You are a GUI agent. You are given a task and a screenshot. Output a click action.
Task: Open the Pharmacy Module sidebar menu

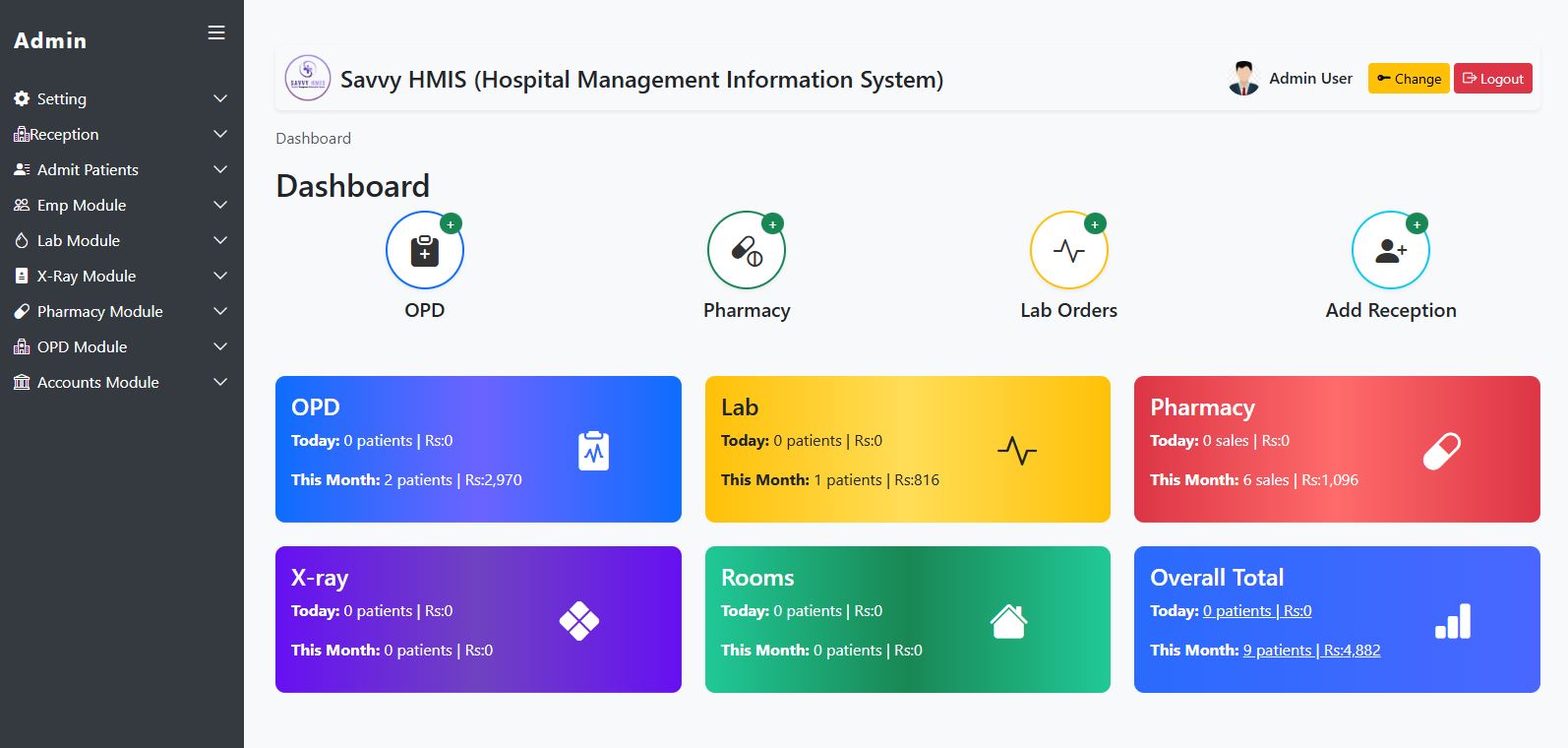coord(99,311)
